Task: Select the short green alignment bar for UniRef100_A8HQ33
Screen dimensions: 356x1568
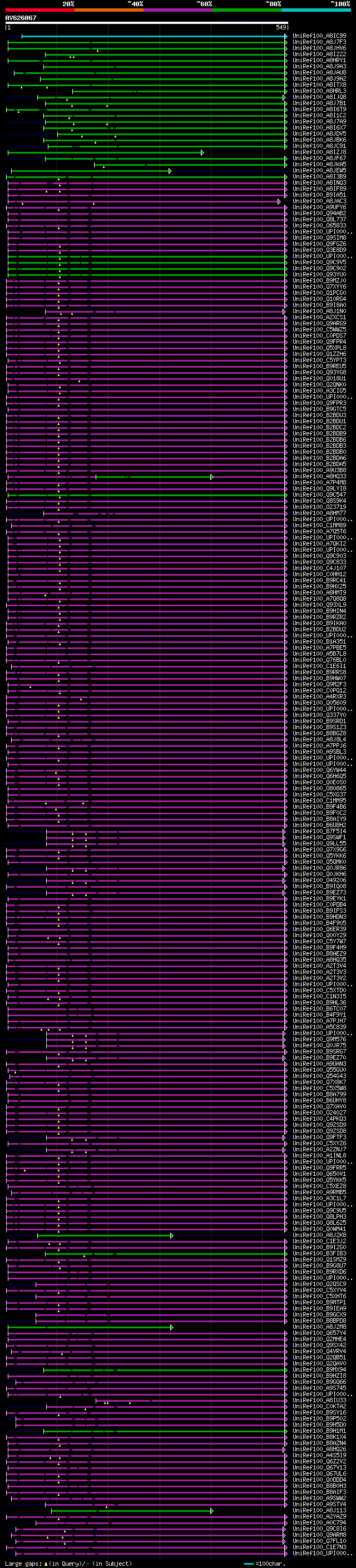Action: coord(154,477)
